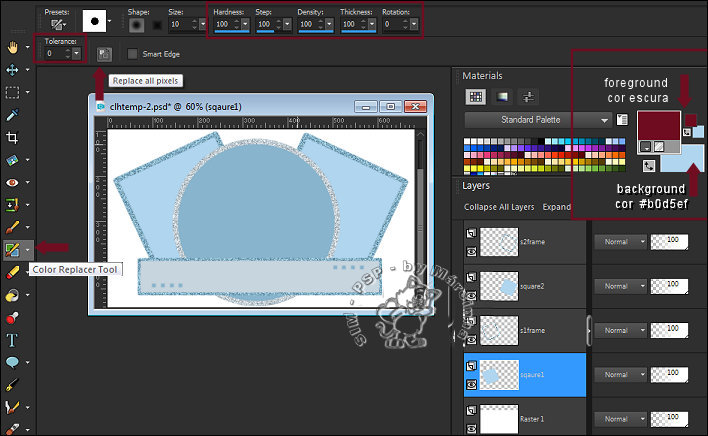Select the Crop tool
Image resolution: width=708 pixels, height=436 pixels.
pyautogui.click(x=12, y=138)
